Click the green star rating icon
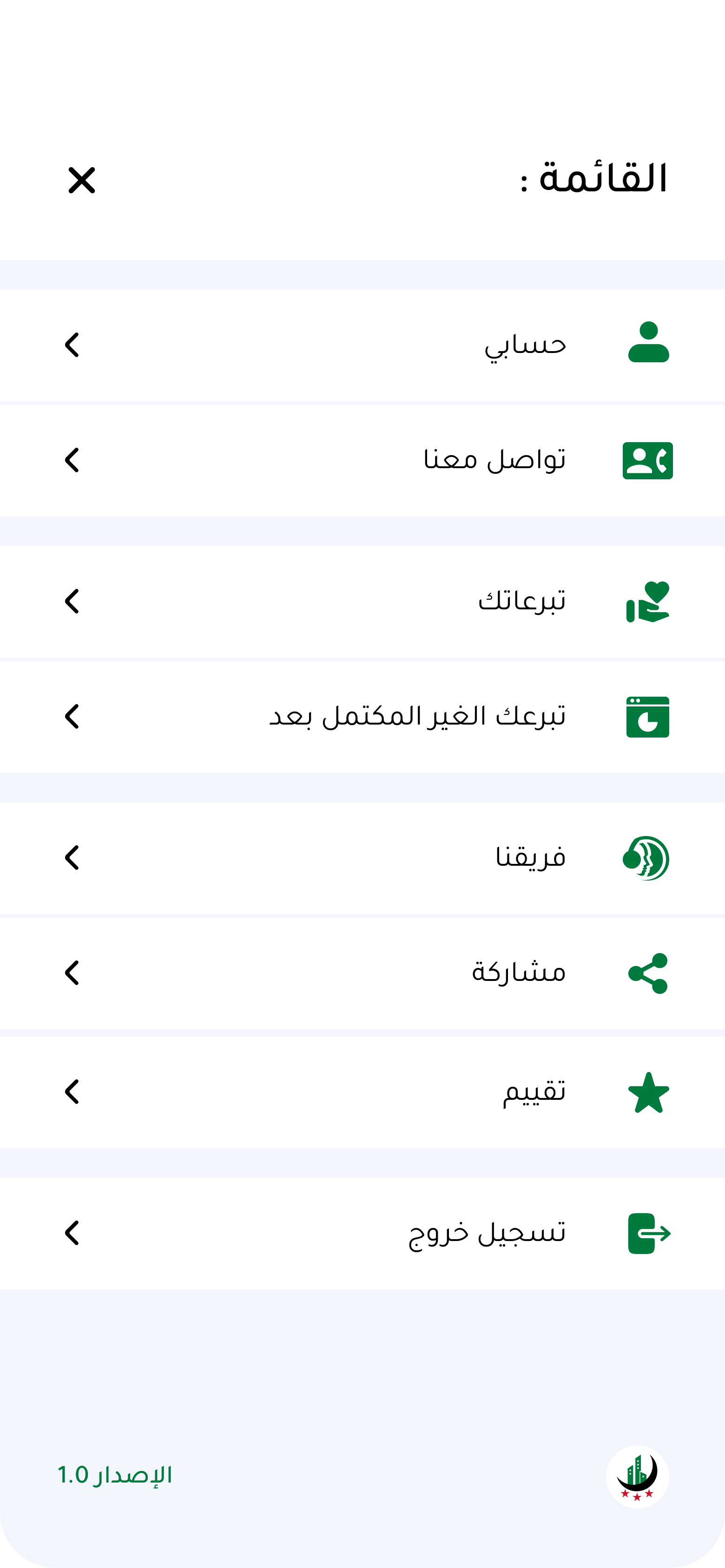Viewport: 725px width, 1568px height. (x=648, y=1093)
